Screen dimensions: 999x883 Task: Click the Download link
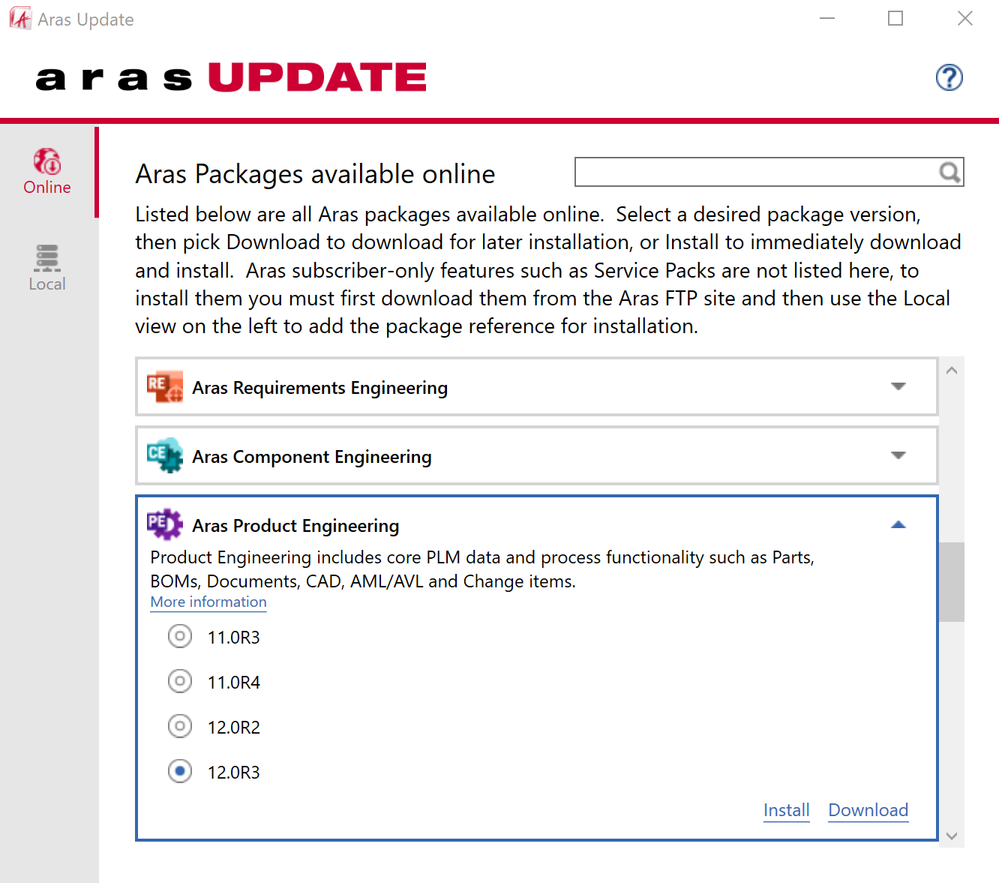[868, 810]
